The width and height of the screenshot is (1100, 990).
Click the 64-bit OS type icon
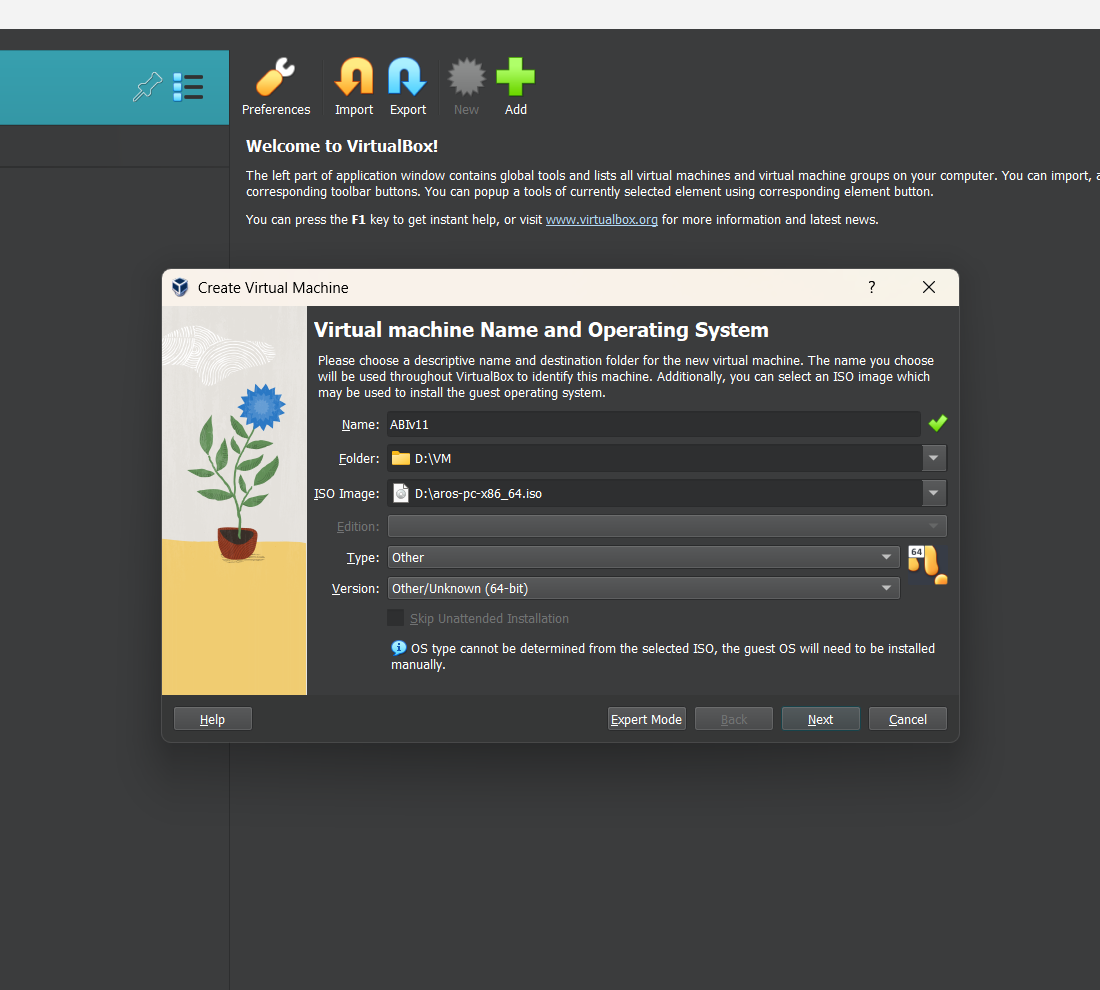pyautogui.click(x=927, y=565)
